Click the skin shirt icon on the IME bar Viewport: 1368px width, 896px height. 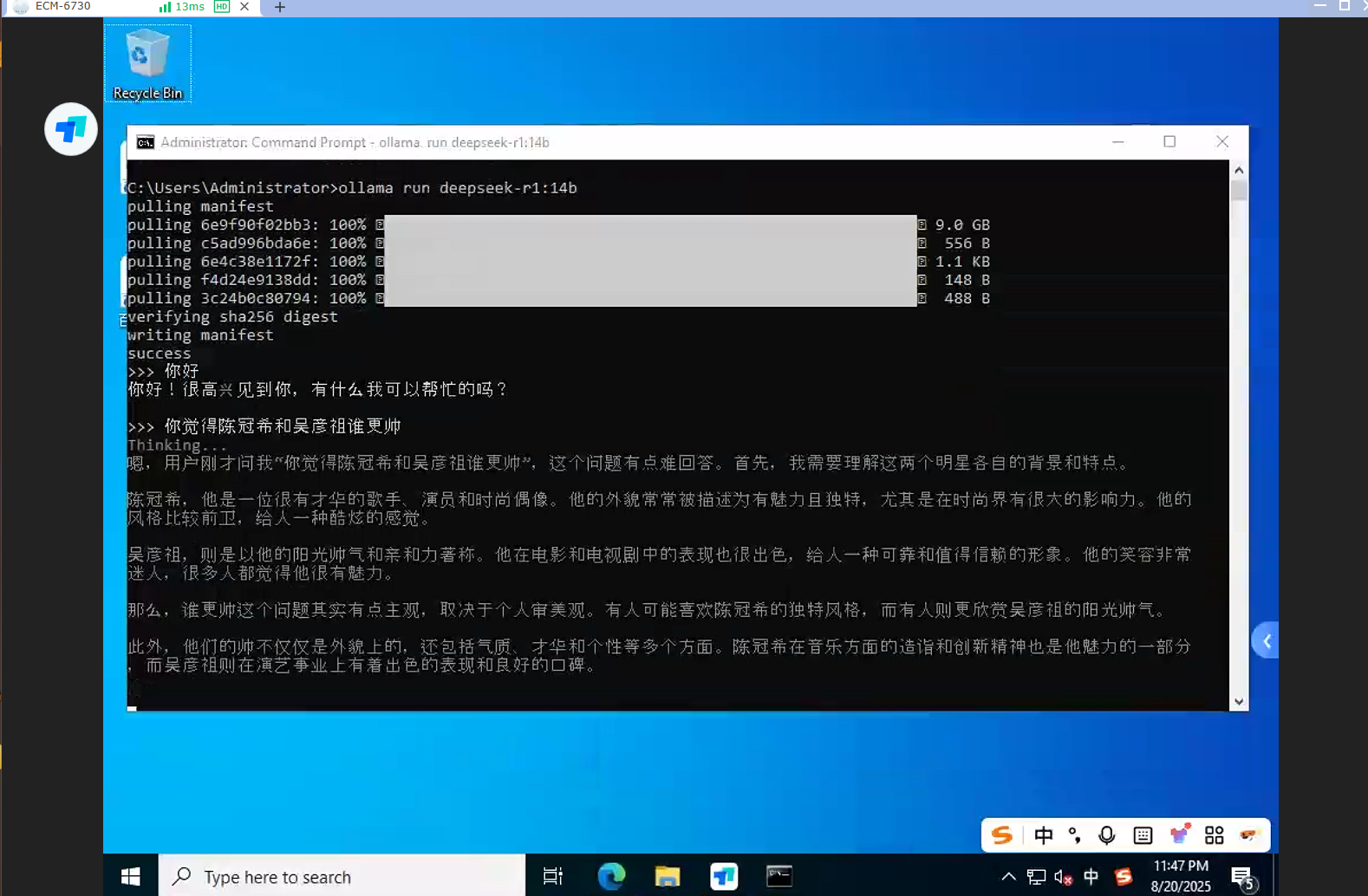(x=1179, y=834)
